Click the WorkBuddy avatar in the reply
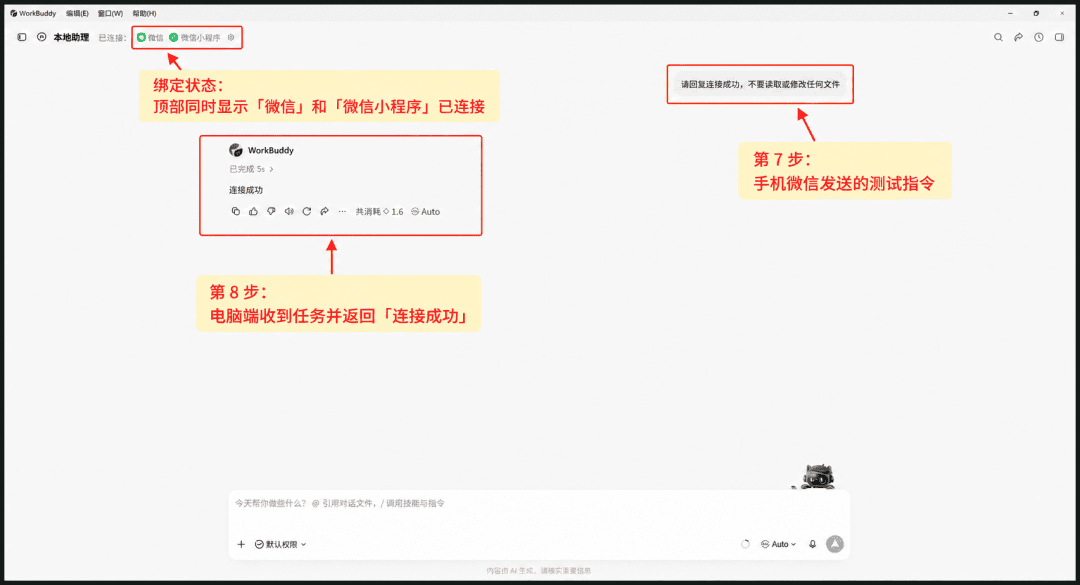Image resolution: width=1080 pixels, height=585 pixels. click(x=236, y=150)
